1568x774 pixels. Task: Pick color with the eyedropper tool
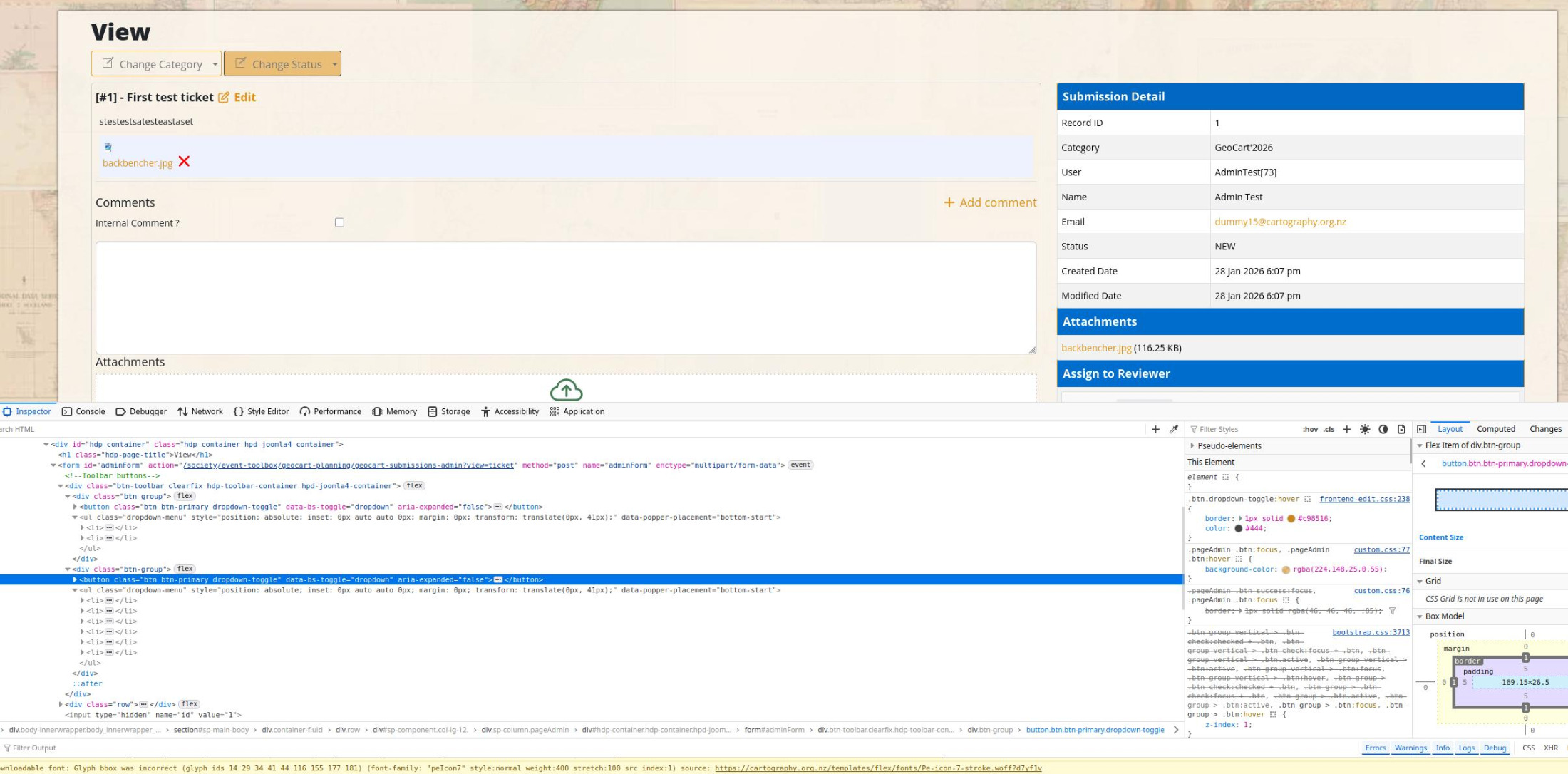(x=1174, y=429)
